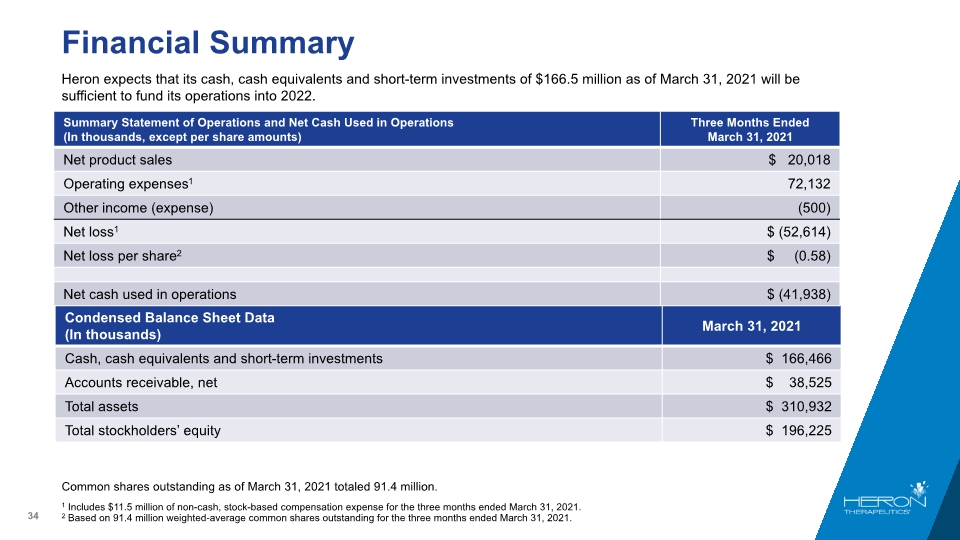Click the 72,132 operating expenses value
Image resolution: width=960 pixels, height=540 pixels.
tap(809, 184)
